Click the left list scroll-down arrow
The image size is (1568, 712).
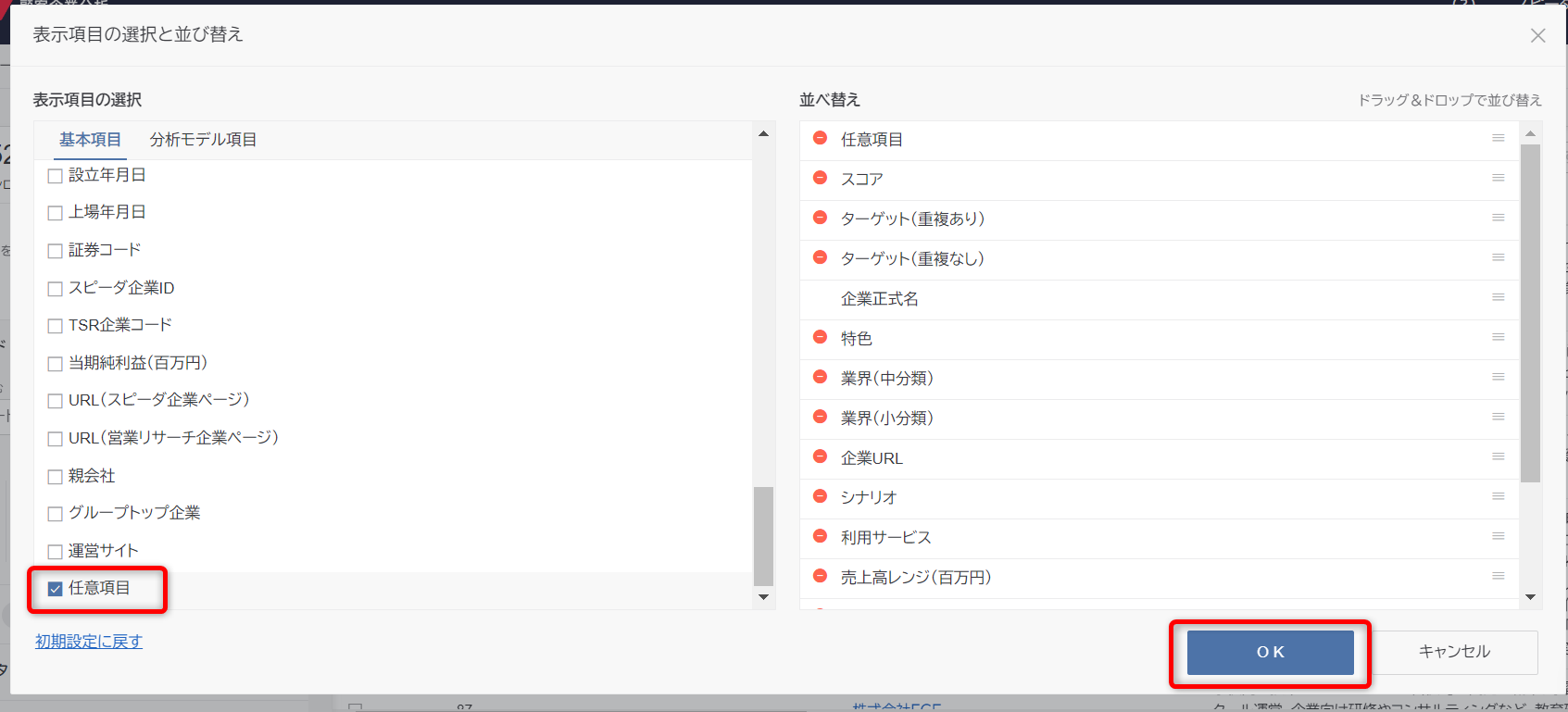click(763, 597)
